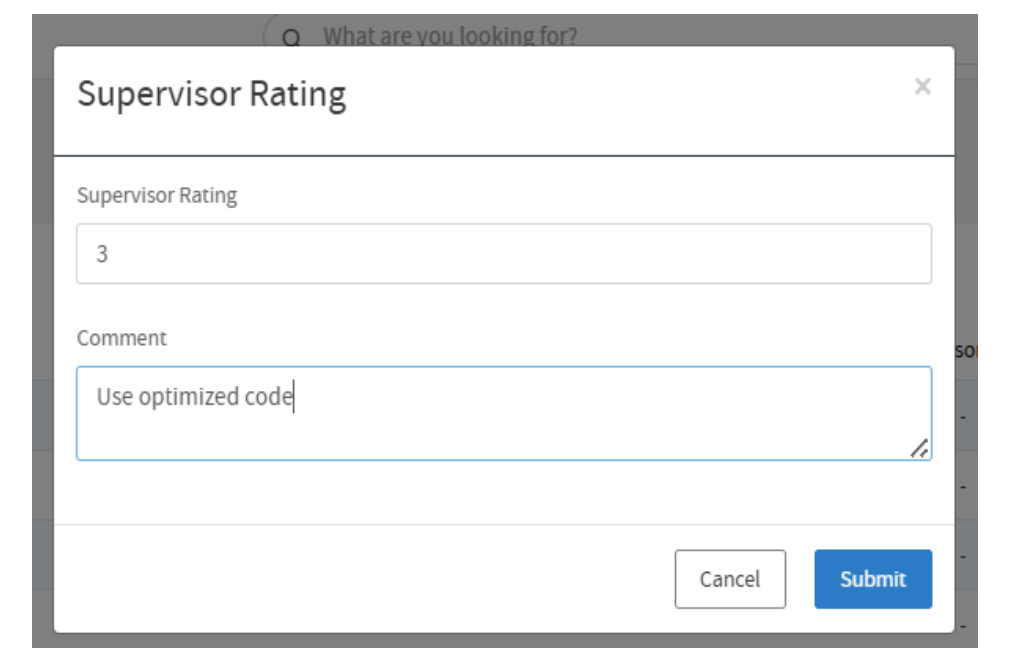Click the 'What are you looking for?' search box

[450, 37]
